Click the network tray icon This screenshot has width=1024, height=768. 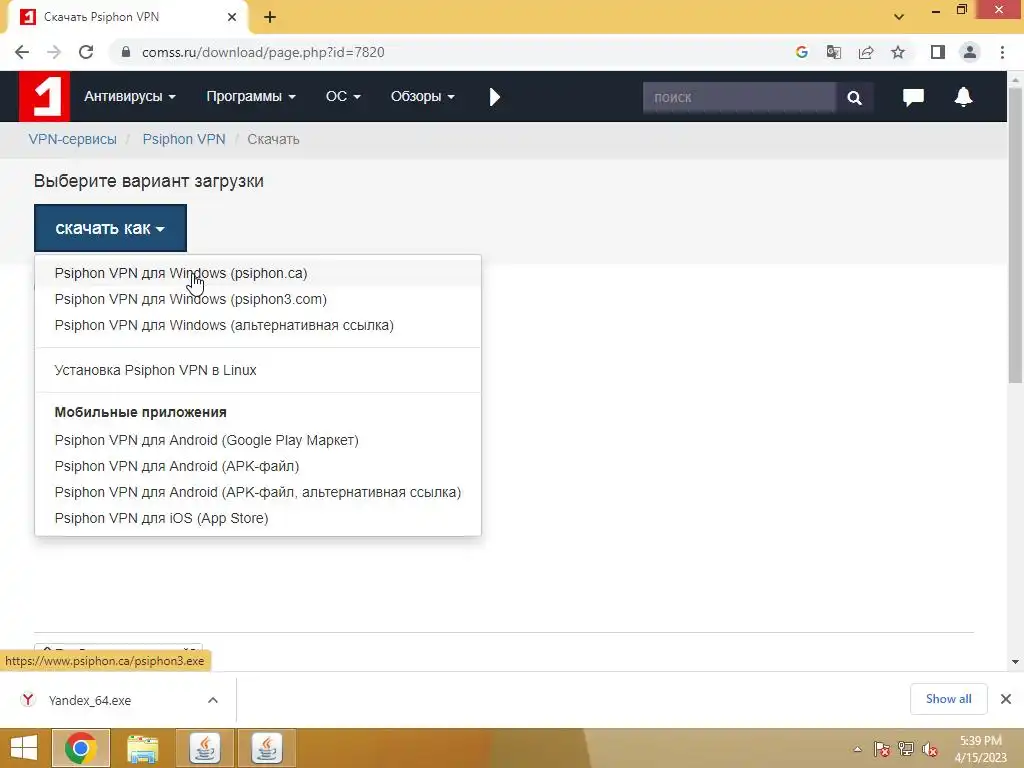point(906,749)
